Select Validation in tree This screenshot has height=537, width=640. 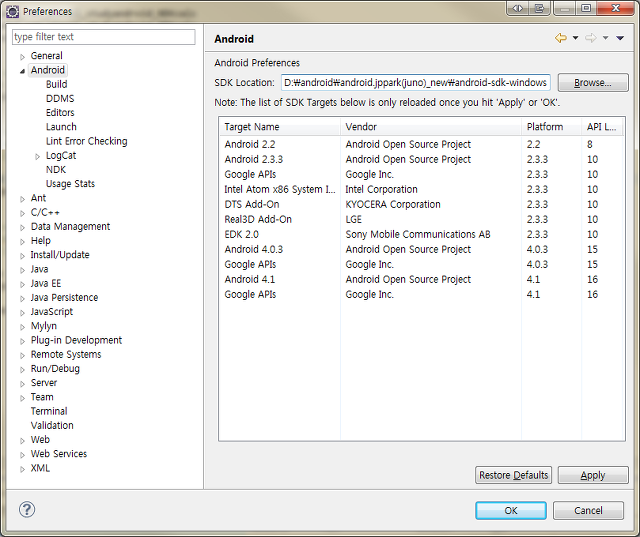click(52, 425)
